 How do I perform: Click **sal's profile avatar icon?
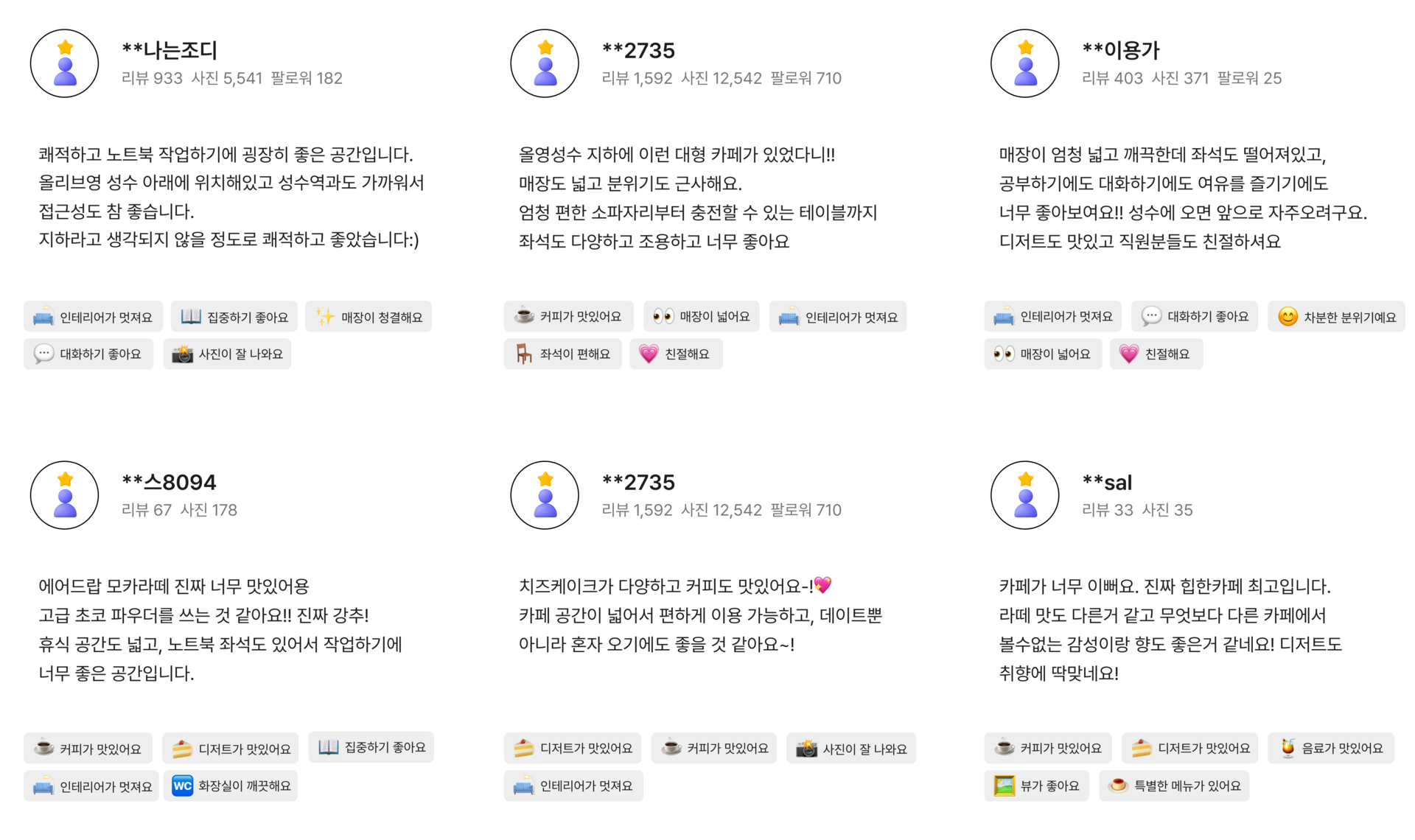pos(1025,495)
